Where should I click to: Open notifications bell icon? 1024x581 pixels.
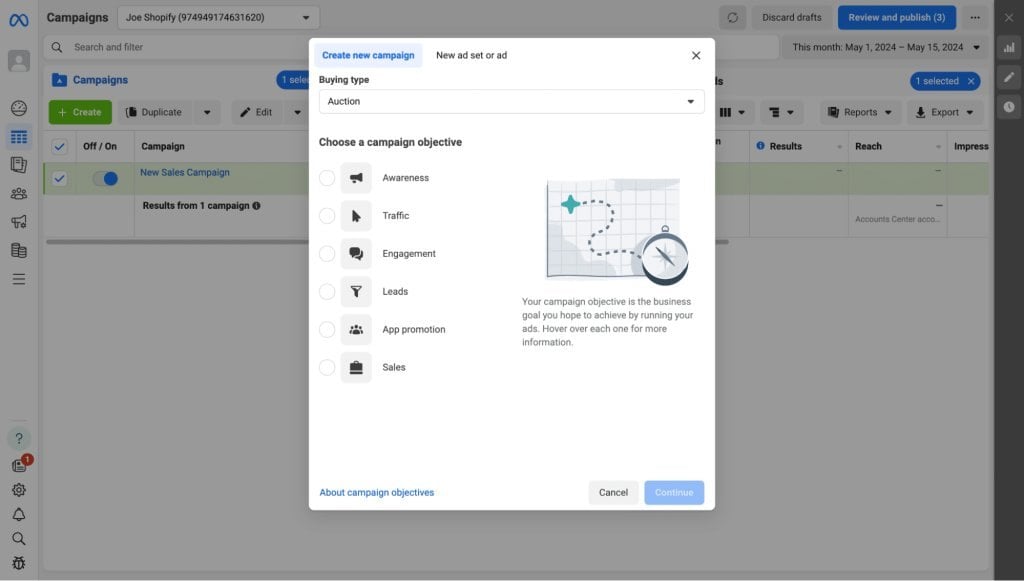click(19, 514)
